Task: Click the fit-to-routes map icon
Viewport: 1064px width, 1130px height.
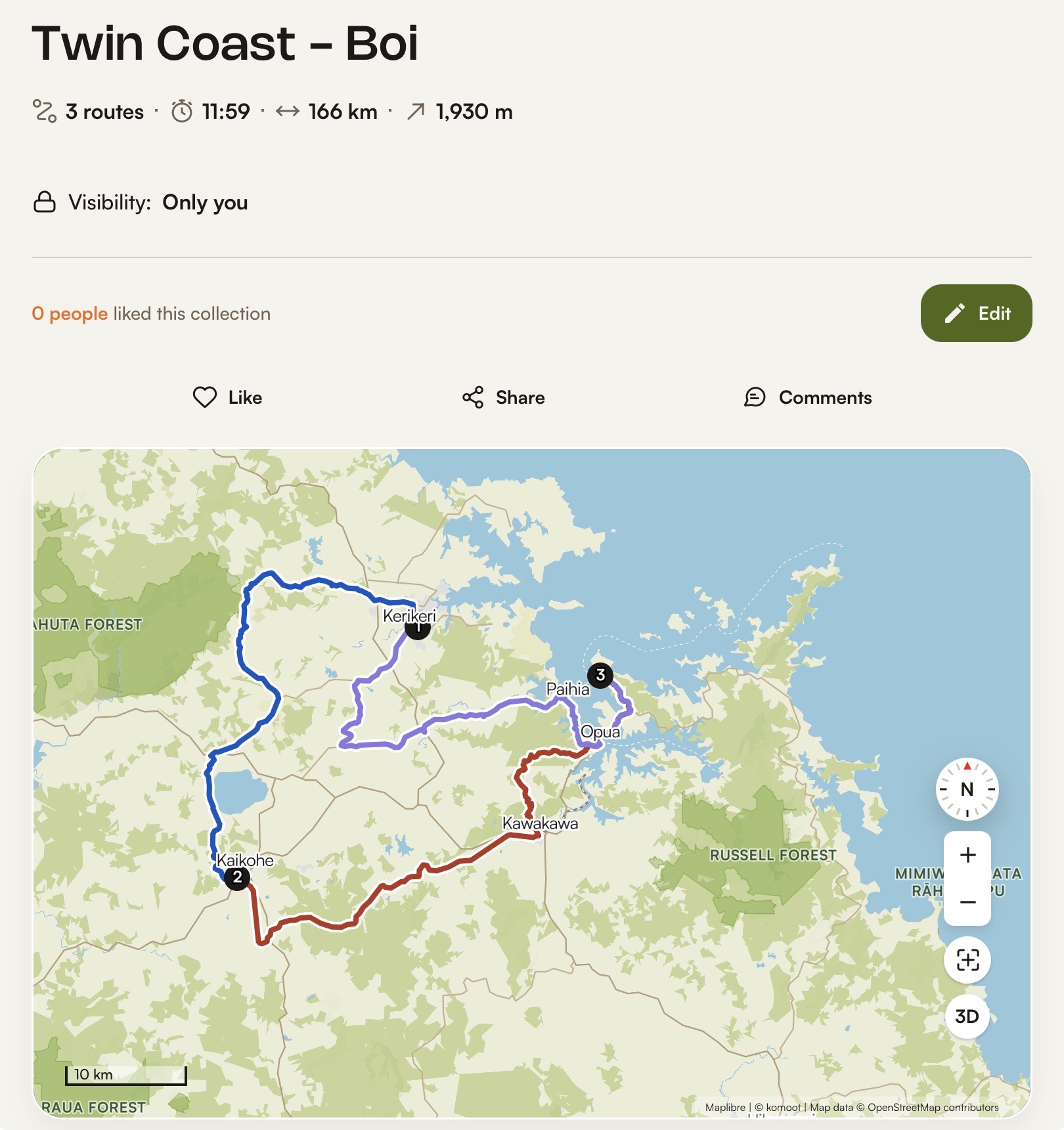Action: tap(967, 960)
